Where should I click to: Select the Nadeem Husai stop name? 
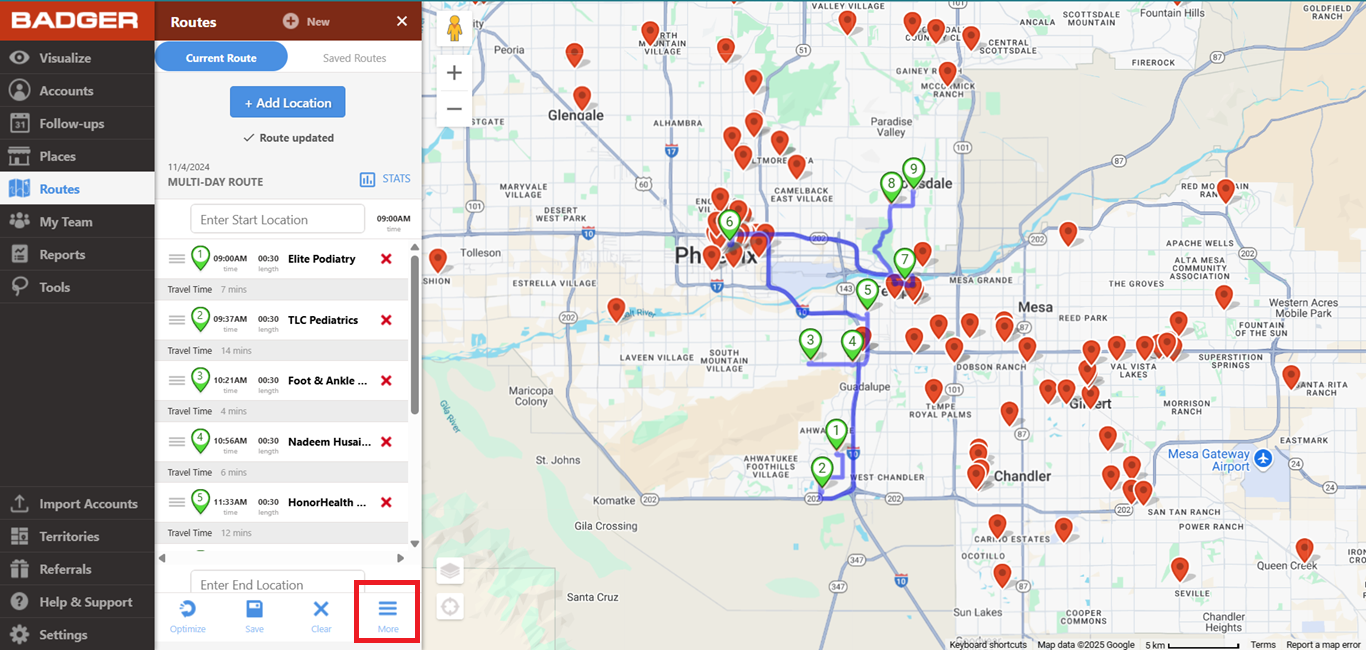tap(330, 442)
